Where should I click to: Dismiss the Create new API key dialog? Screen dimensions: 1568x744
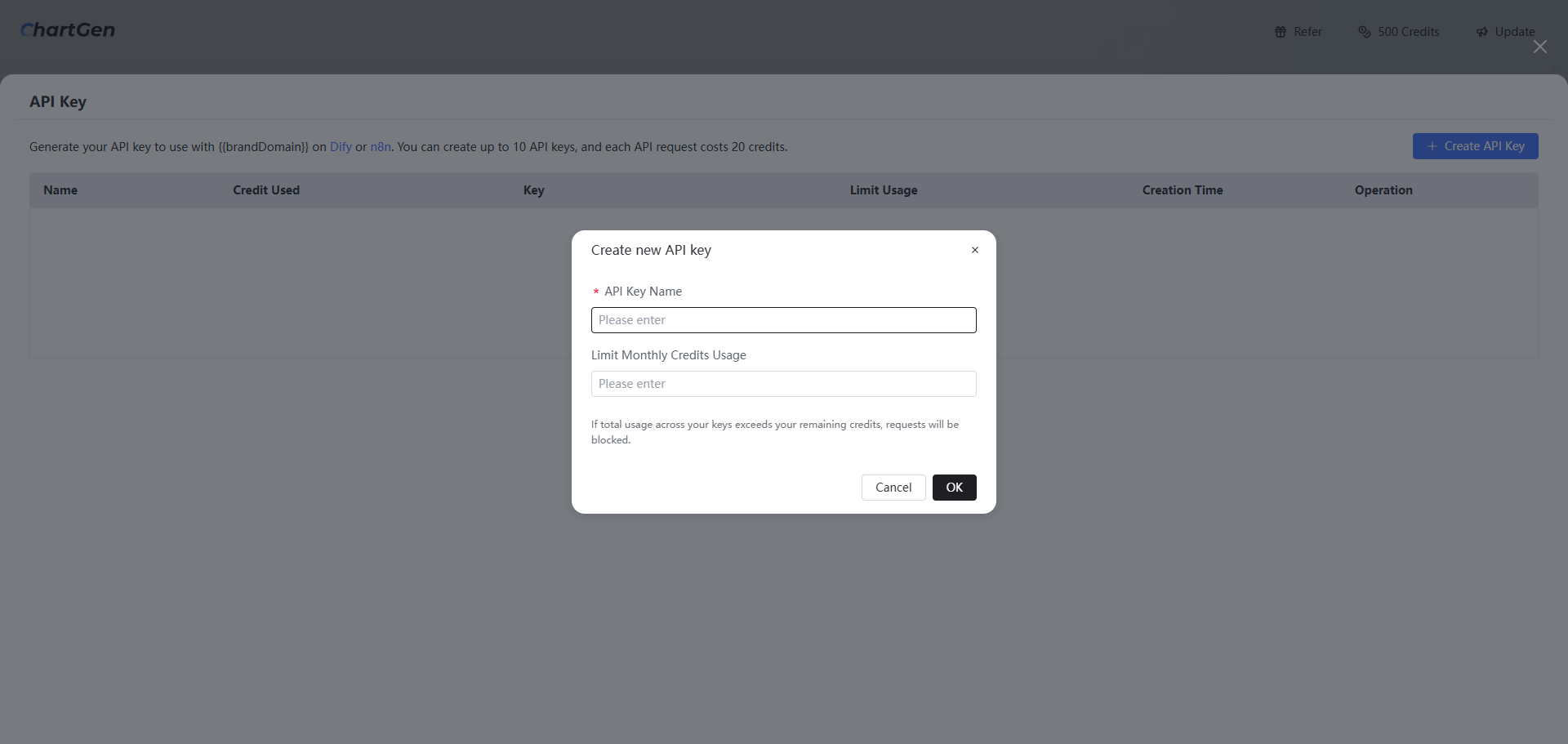[x=974, y=250]
